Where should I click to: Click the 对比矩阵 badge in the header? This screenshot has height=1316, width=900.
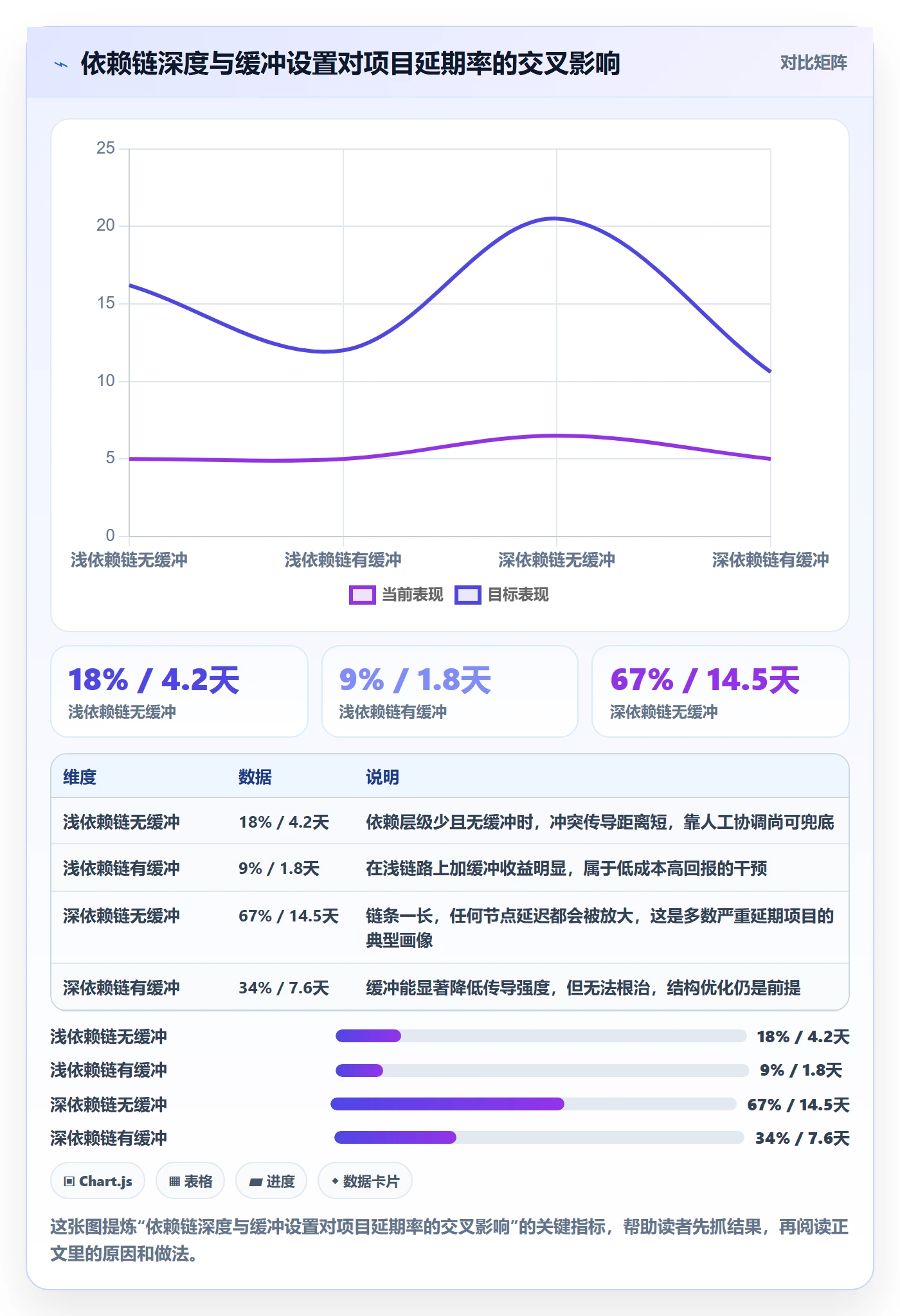coord(813,63)
